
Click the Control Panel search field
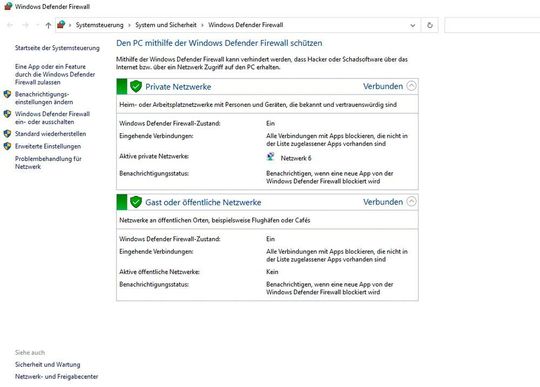[x=492, y=25]
